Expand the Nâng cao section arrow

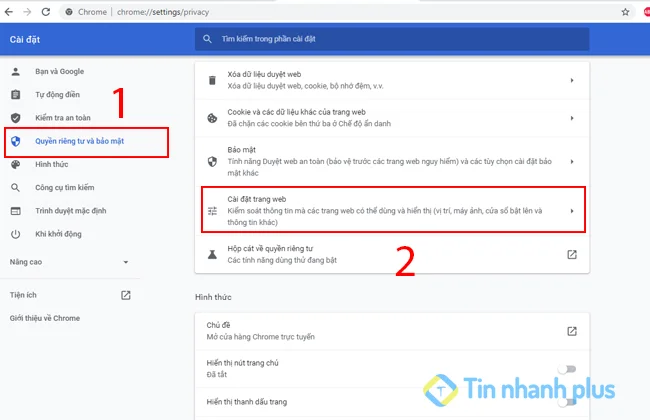point(126,262)
